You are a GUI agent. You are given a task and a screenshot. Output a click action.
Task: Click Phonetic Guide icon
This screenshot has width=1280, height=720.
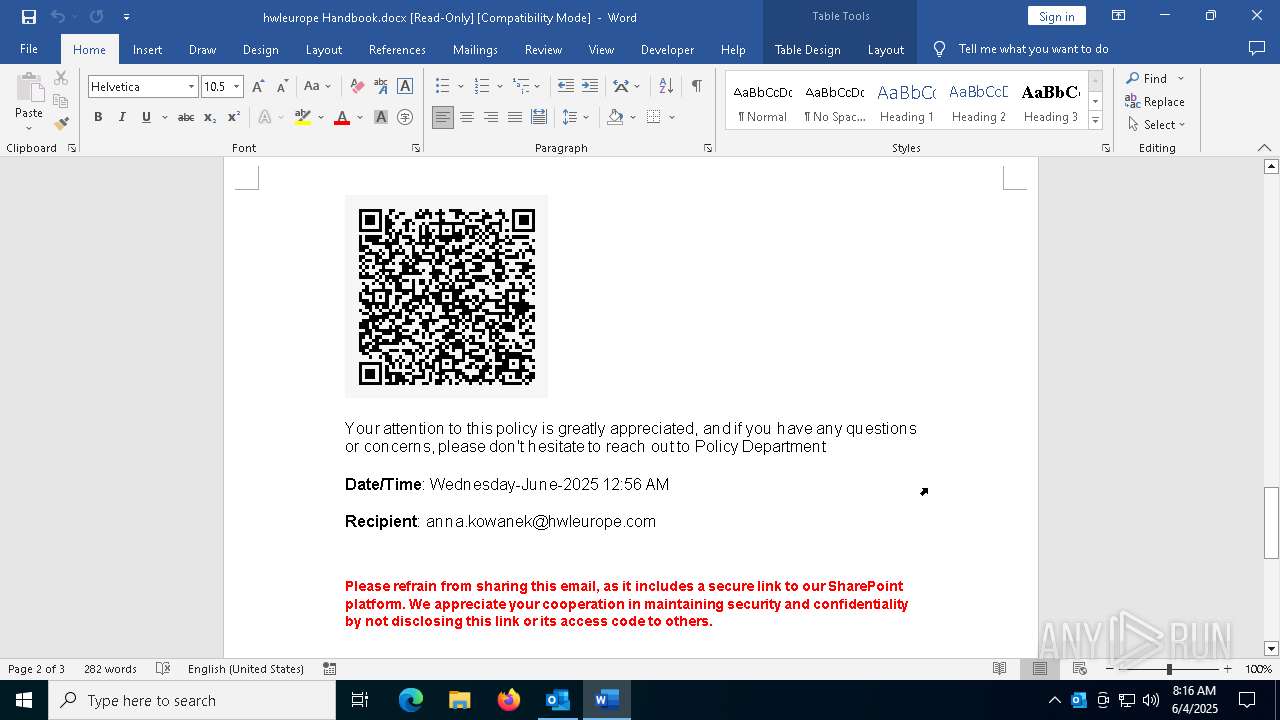[x=381, y=86]
